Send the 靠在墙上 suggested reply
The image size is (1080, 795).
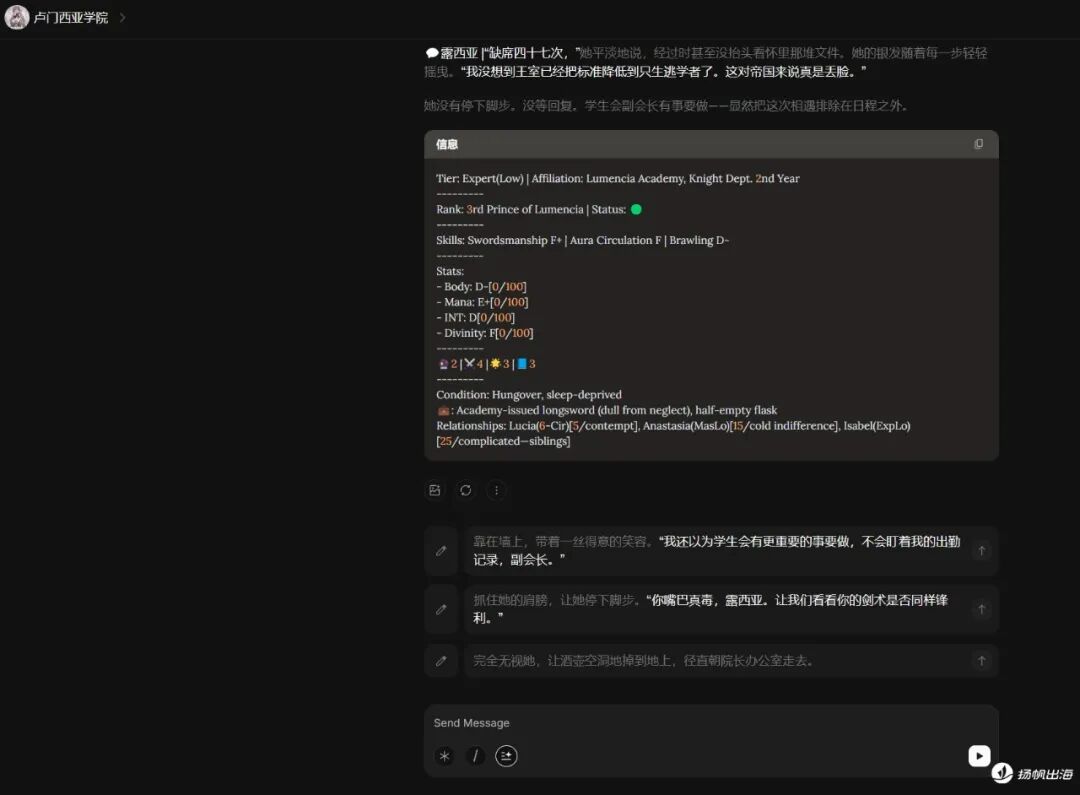click(982, 550)
